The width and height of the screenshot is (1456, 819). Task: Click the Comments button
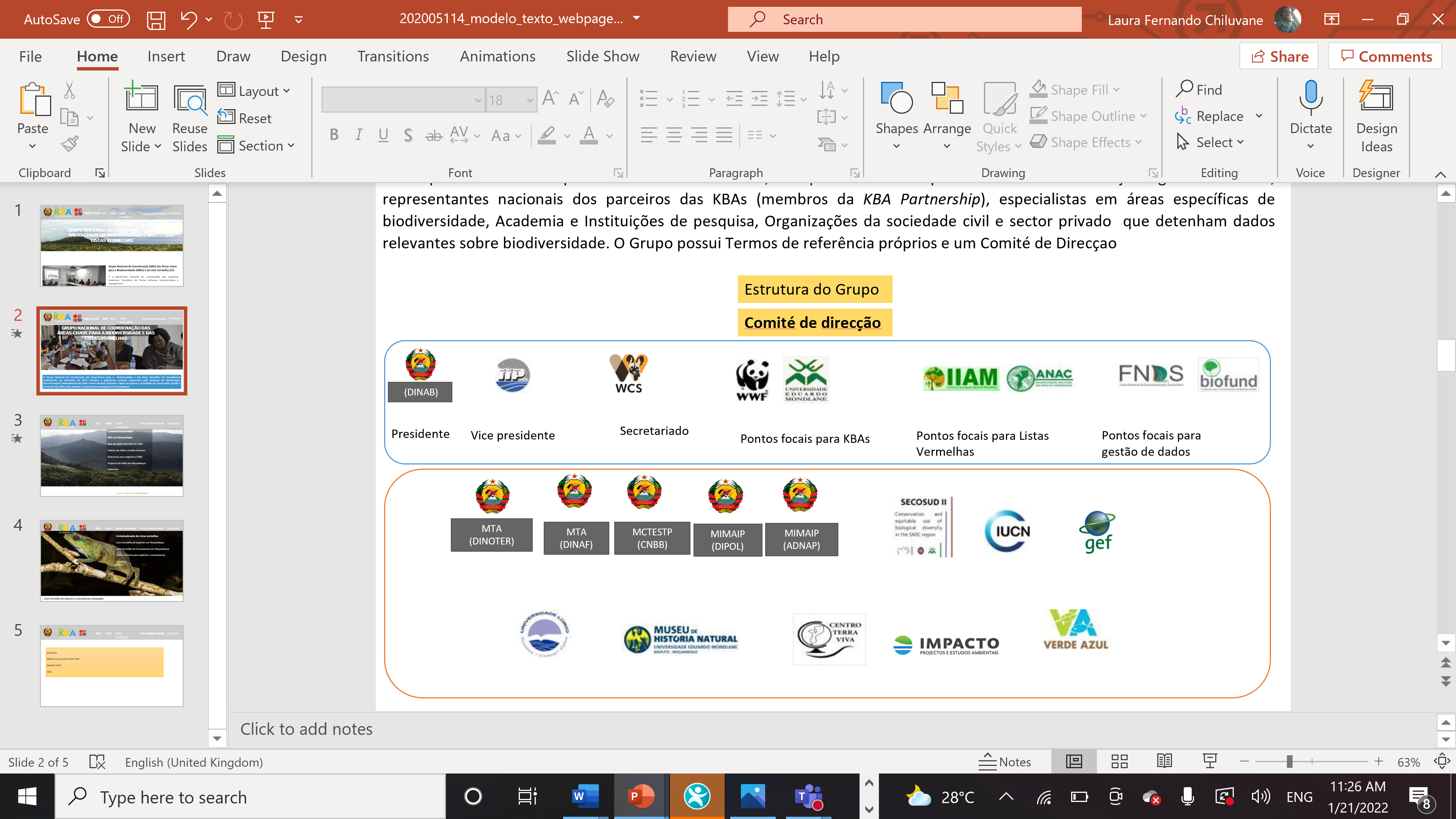[1385, 56]
